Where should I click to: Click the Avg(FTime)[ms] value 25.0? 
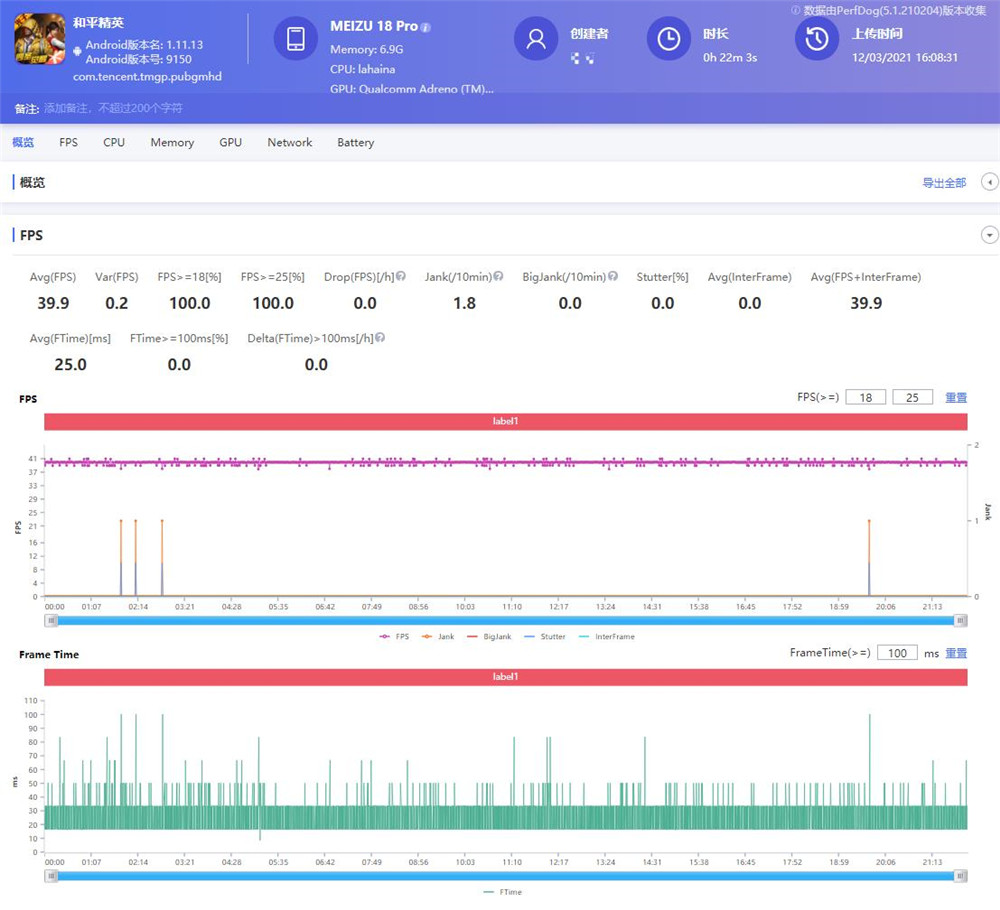click(70, 364)
